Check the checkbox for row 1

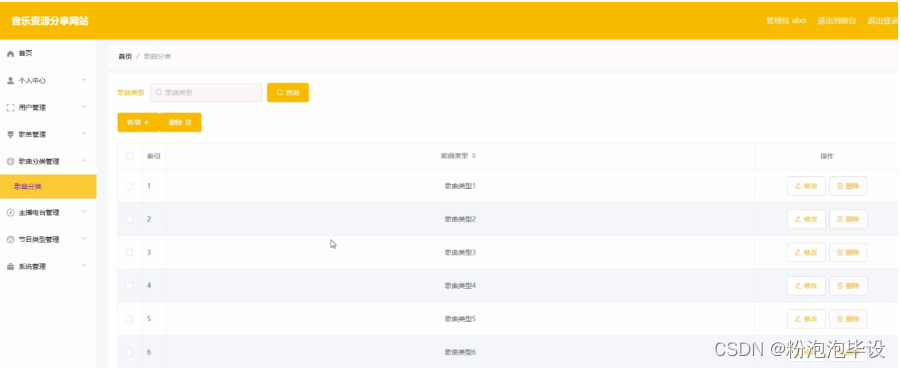(x=130, y=186)
